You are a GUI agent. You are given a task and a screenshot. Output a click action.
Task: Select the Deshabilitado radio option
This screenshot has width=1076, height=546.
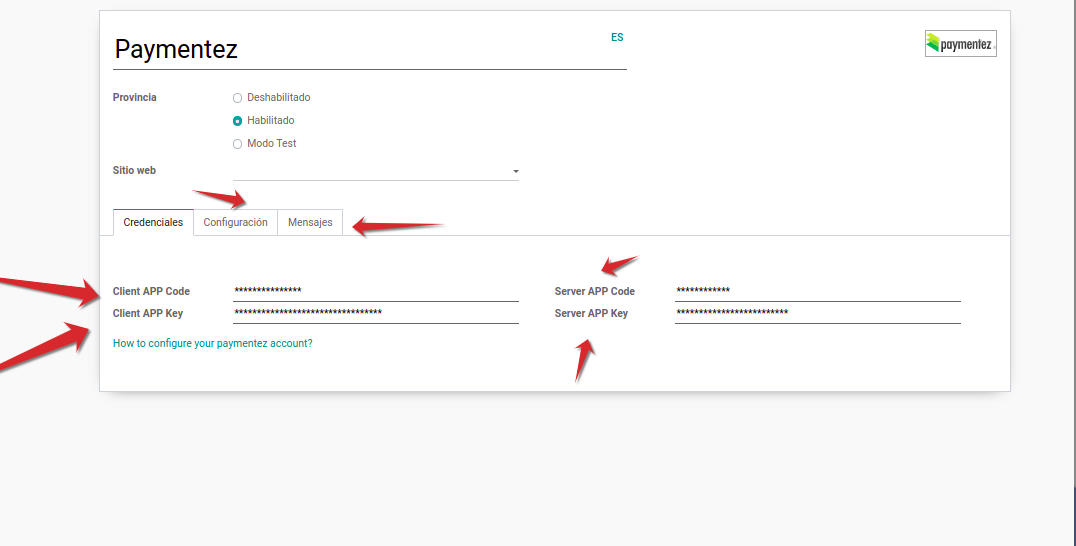238,98
